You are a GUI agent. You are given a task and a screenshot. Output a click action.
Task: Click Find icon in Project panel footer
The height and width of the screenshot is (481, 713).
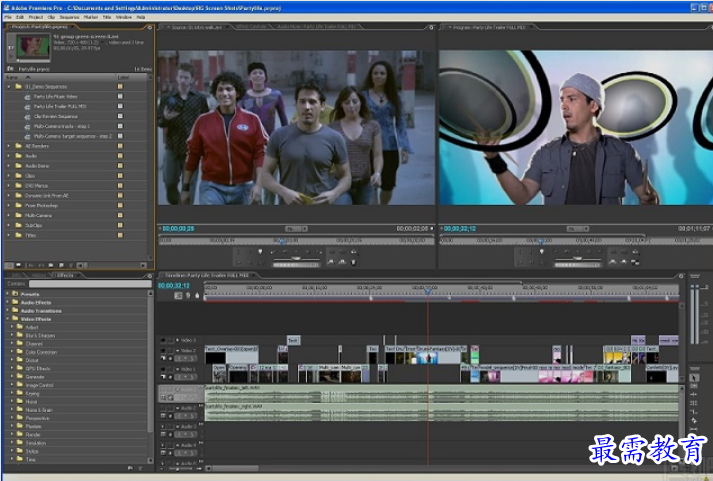click(41, 265)
